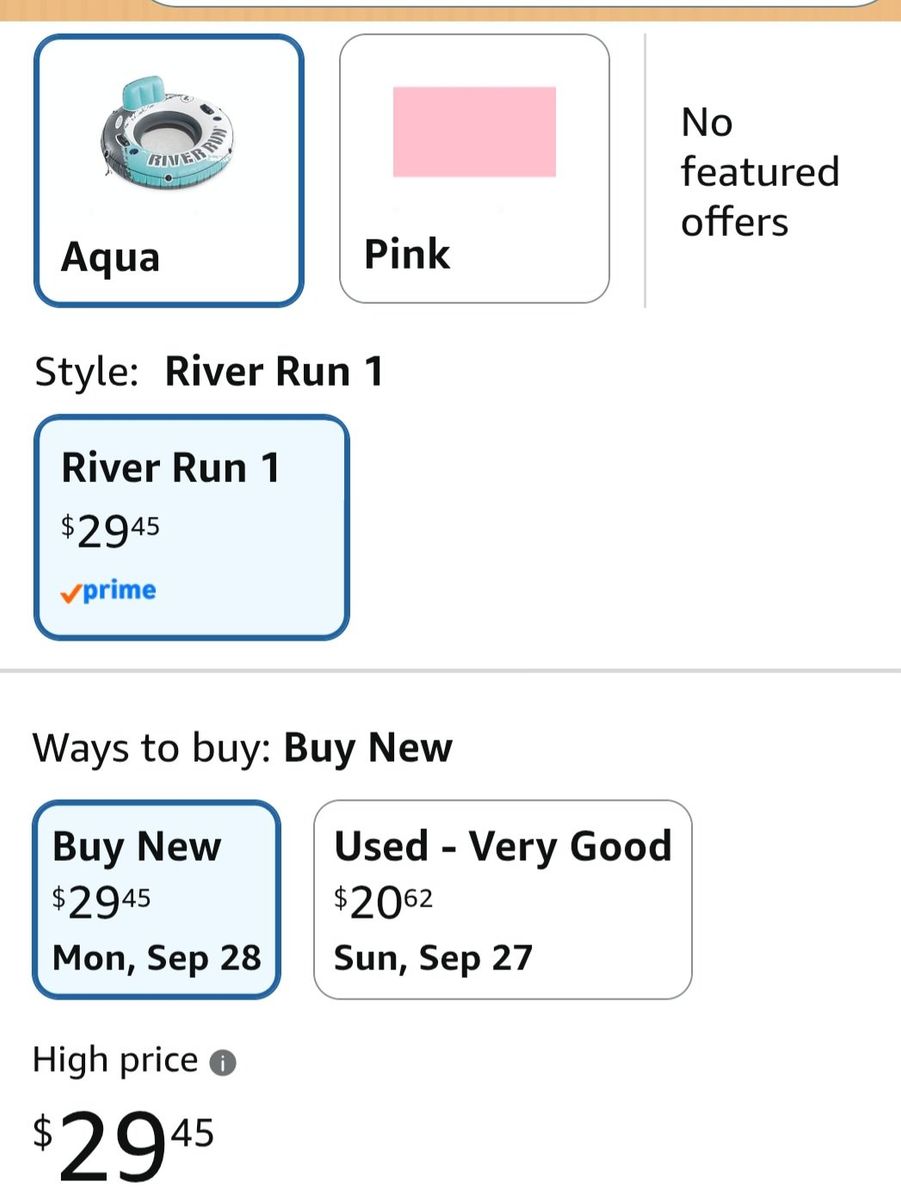901x1200 pixels.
Task: Choose the Pink color option label
Action: [407, 254]
